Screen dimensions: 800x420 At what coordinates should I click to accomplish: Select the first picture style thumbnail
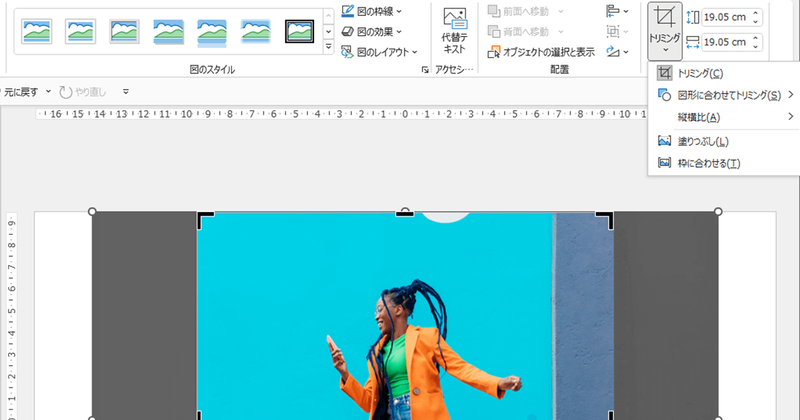click(x=36, y=31)
